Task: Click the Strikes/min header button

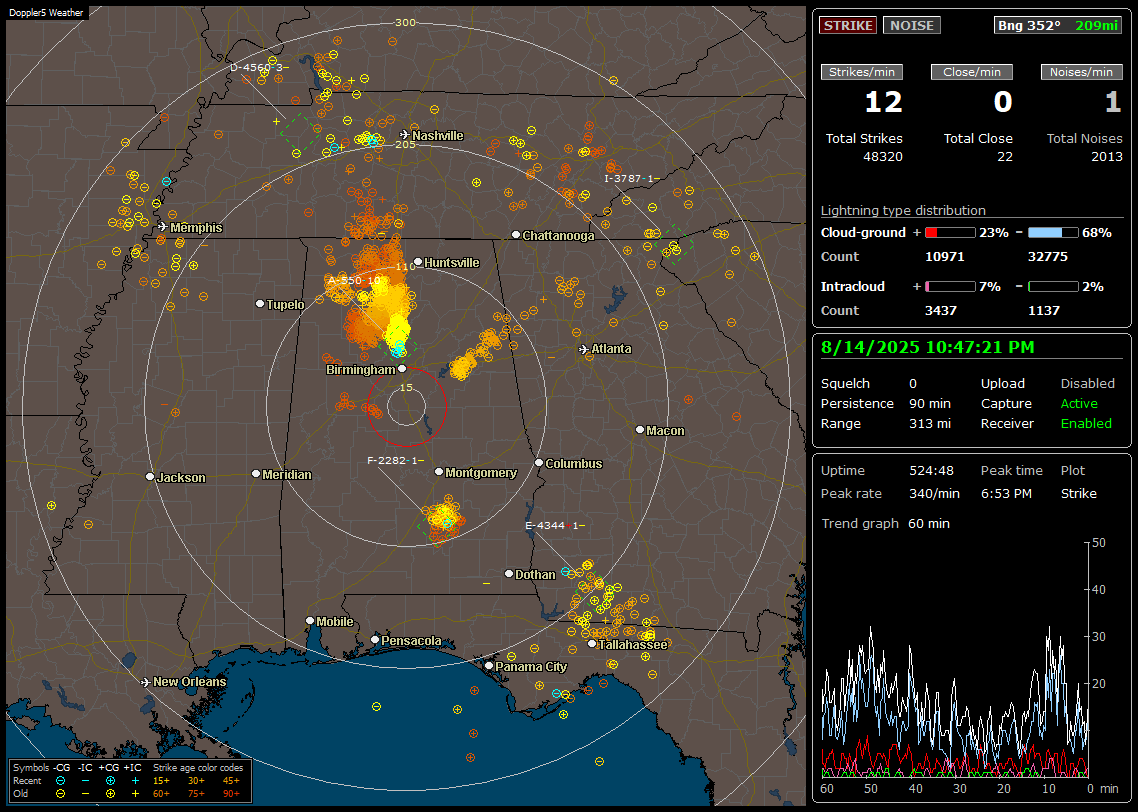Action: 862,72
